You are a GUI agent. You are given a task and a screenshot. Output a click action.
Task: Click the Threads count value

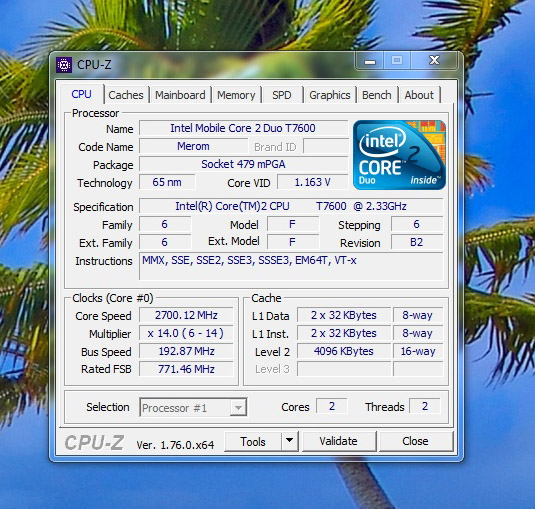tap(425, 406)
